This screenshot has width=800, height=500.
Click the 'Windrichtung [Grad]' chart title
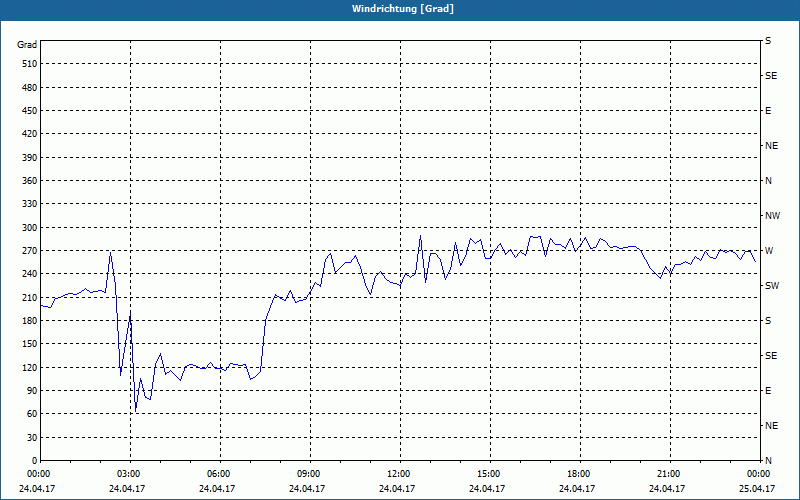pyautogui.click(x=403, y=9)
